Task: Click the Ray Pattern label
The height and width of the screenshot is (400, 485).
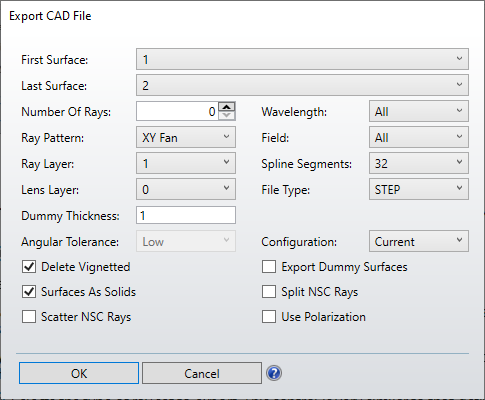Action: pos(53,138)
